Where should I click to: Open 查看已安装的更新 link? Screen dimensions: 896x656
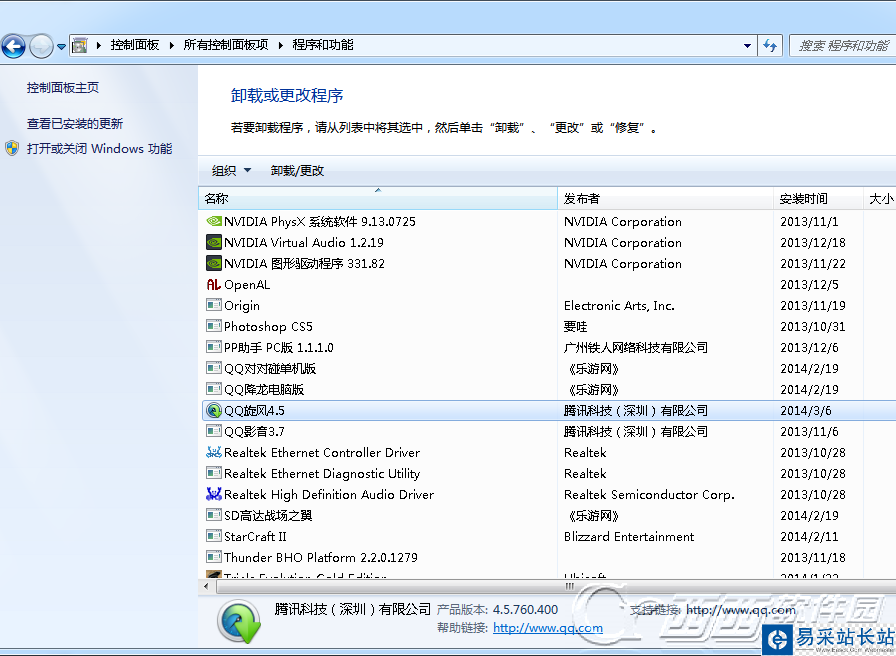(x=75, y=123)
